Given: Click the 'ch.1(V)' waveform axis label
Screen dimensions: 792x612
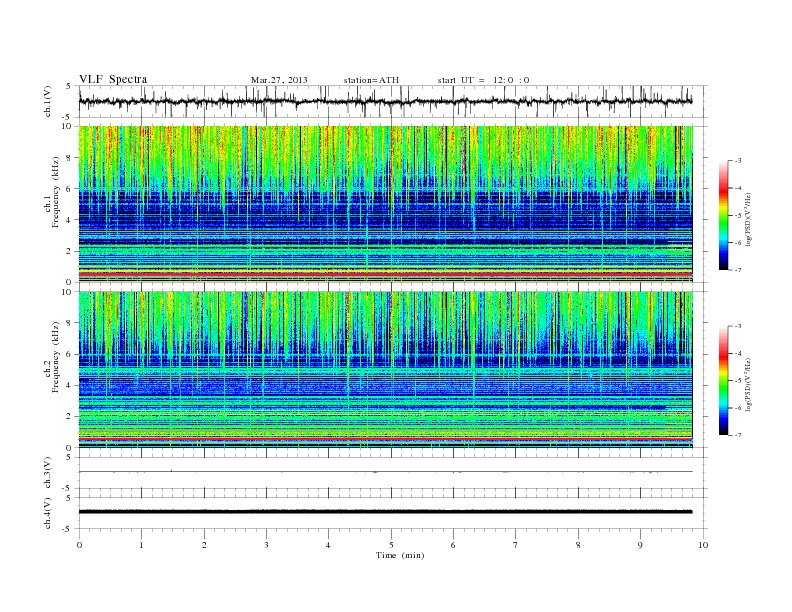Looking at the screenshot, I should [x=48, y=101].
